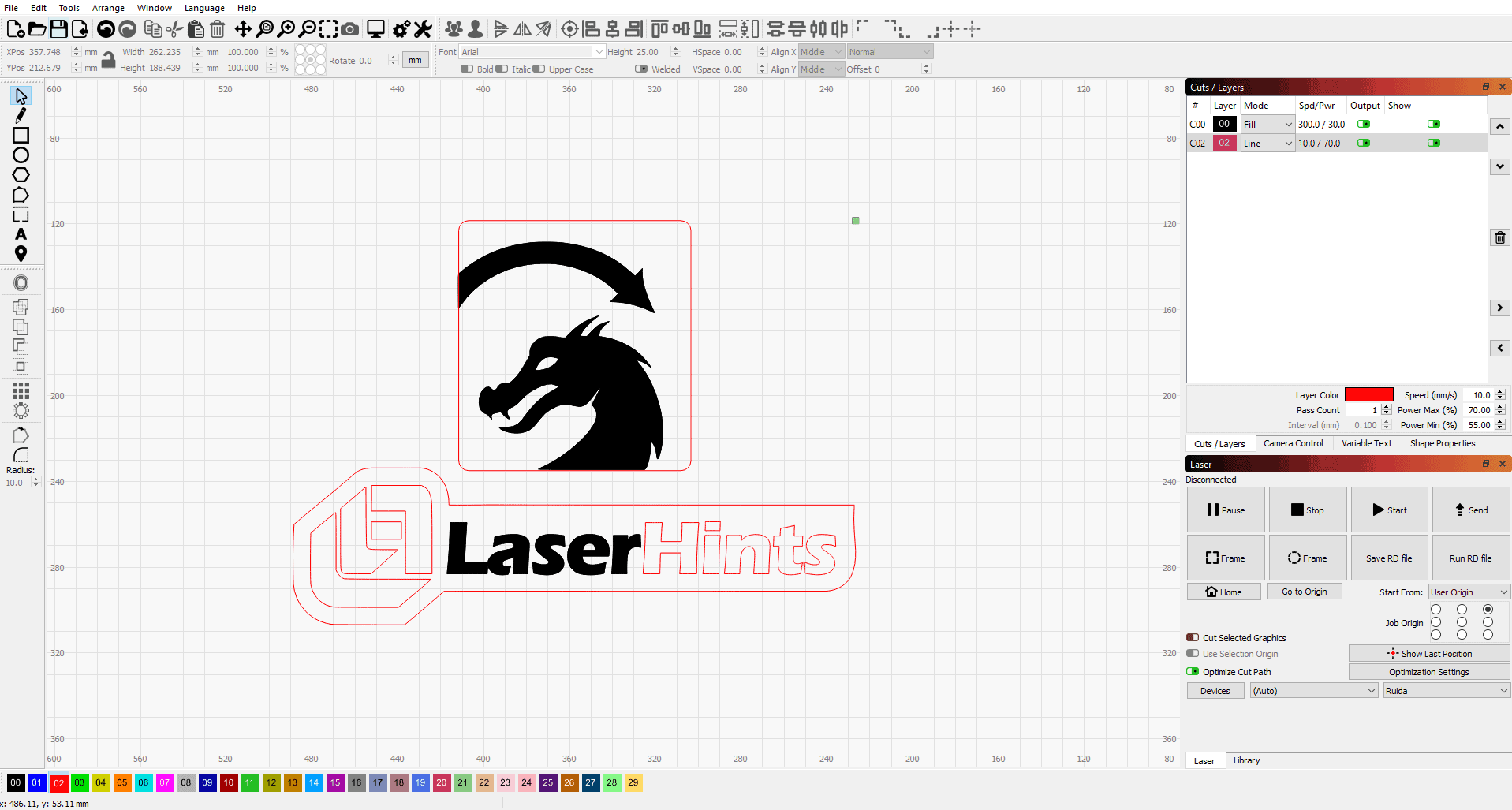
Task: Select the Edit Nodes pencil tool
Action: coord(21,115)
